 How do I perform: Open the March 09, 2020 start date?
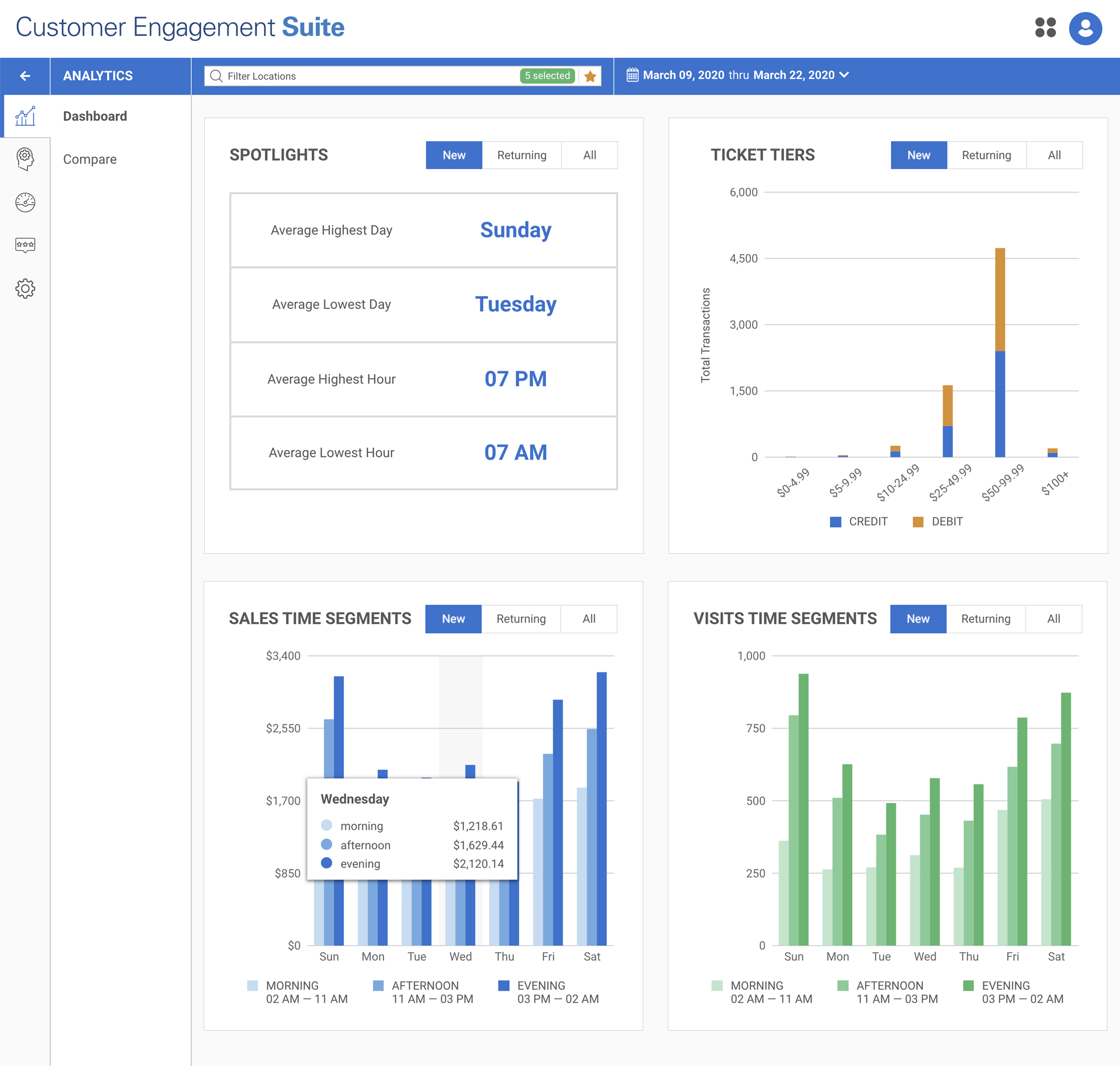click(684, 75)
